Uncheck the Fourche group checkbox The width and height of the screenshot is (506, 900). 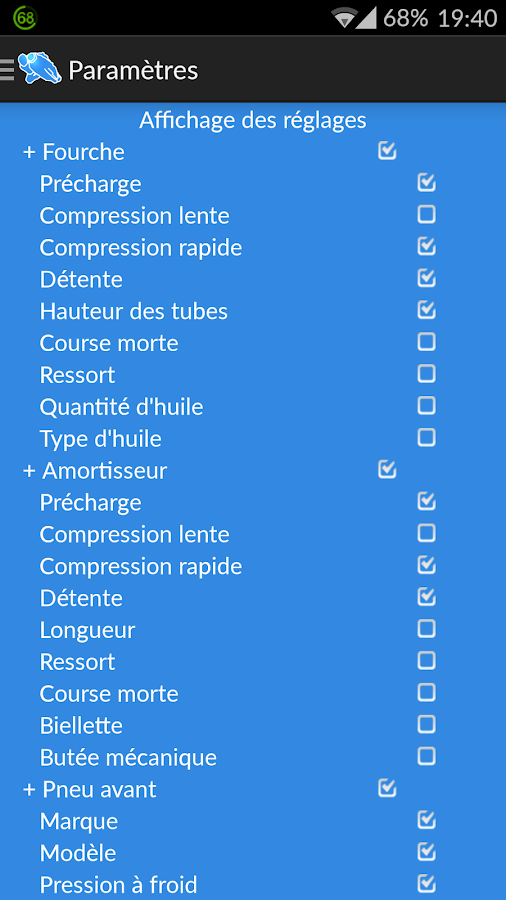coord(387,151)
